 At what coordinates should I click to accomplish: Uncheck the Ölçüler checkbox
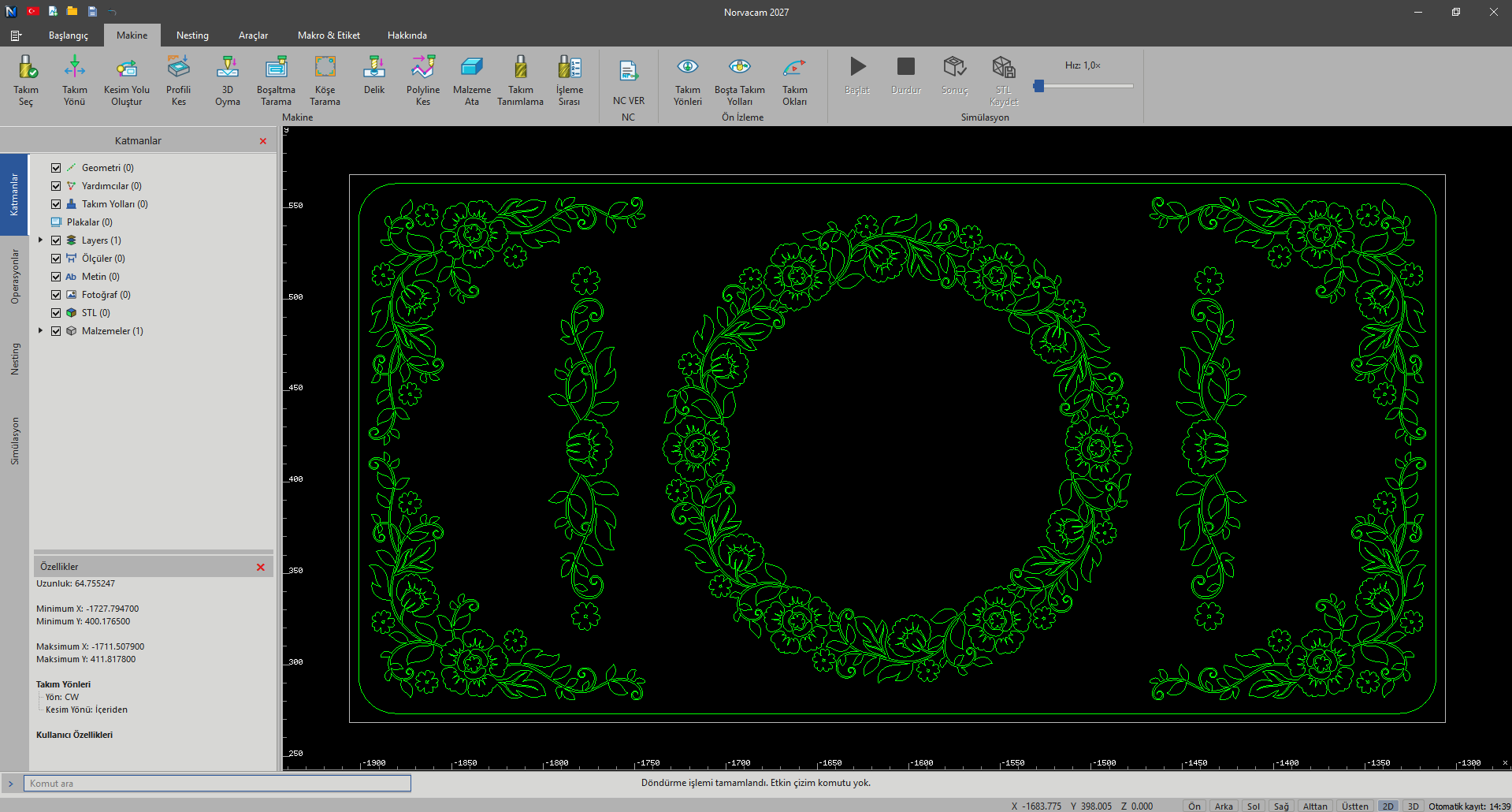[56, 259]
